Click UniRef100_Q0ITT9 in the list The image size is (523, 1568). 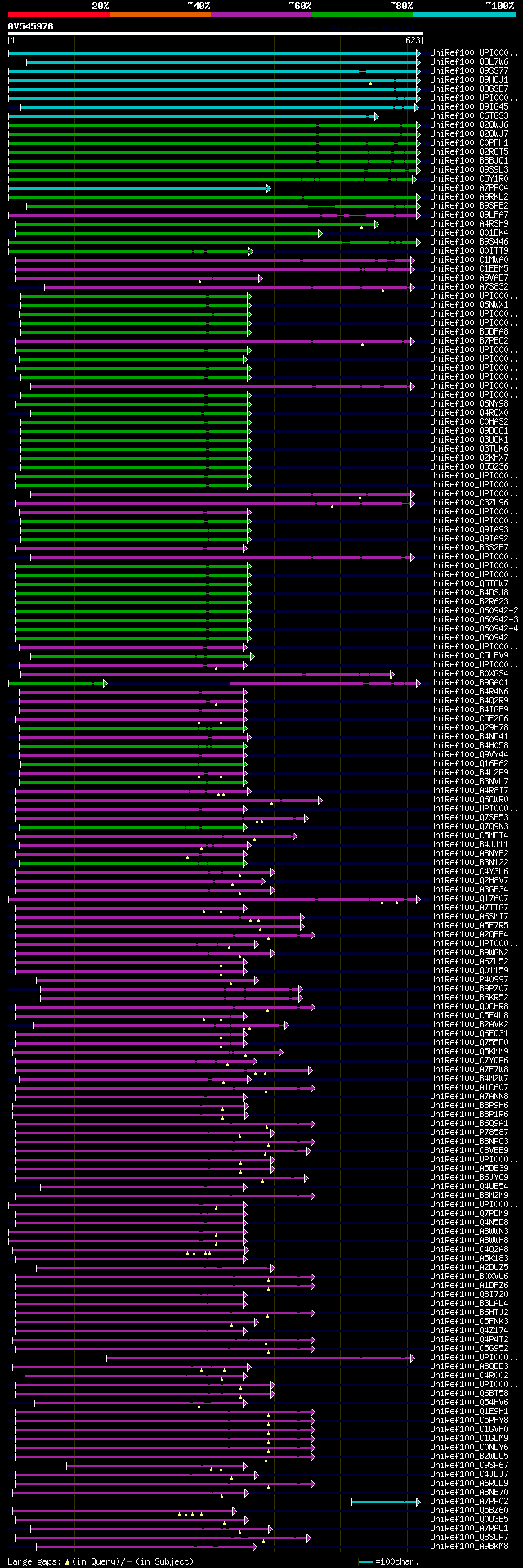[469, 251]
